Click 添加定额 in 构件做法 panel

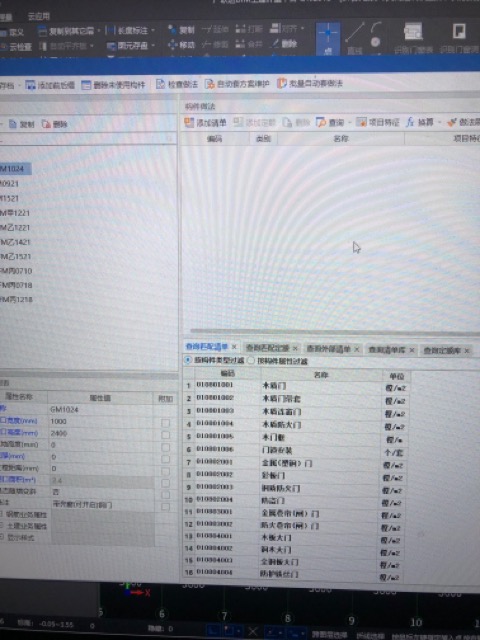[254, 122]
